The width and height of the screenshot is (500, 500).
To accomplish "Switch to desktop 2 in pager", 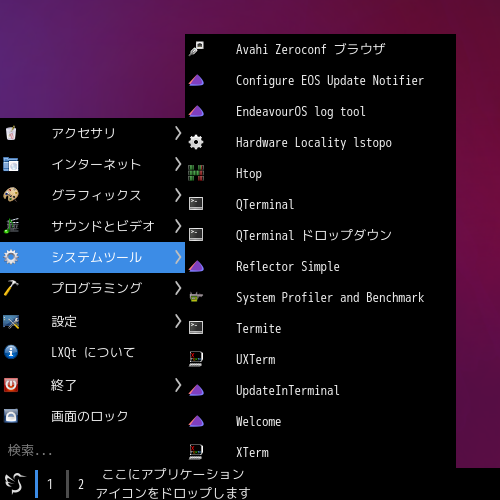I will pos(81,484).
